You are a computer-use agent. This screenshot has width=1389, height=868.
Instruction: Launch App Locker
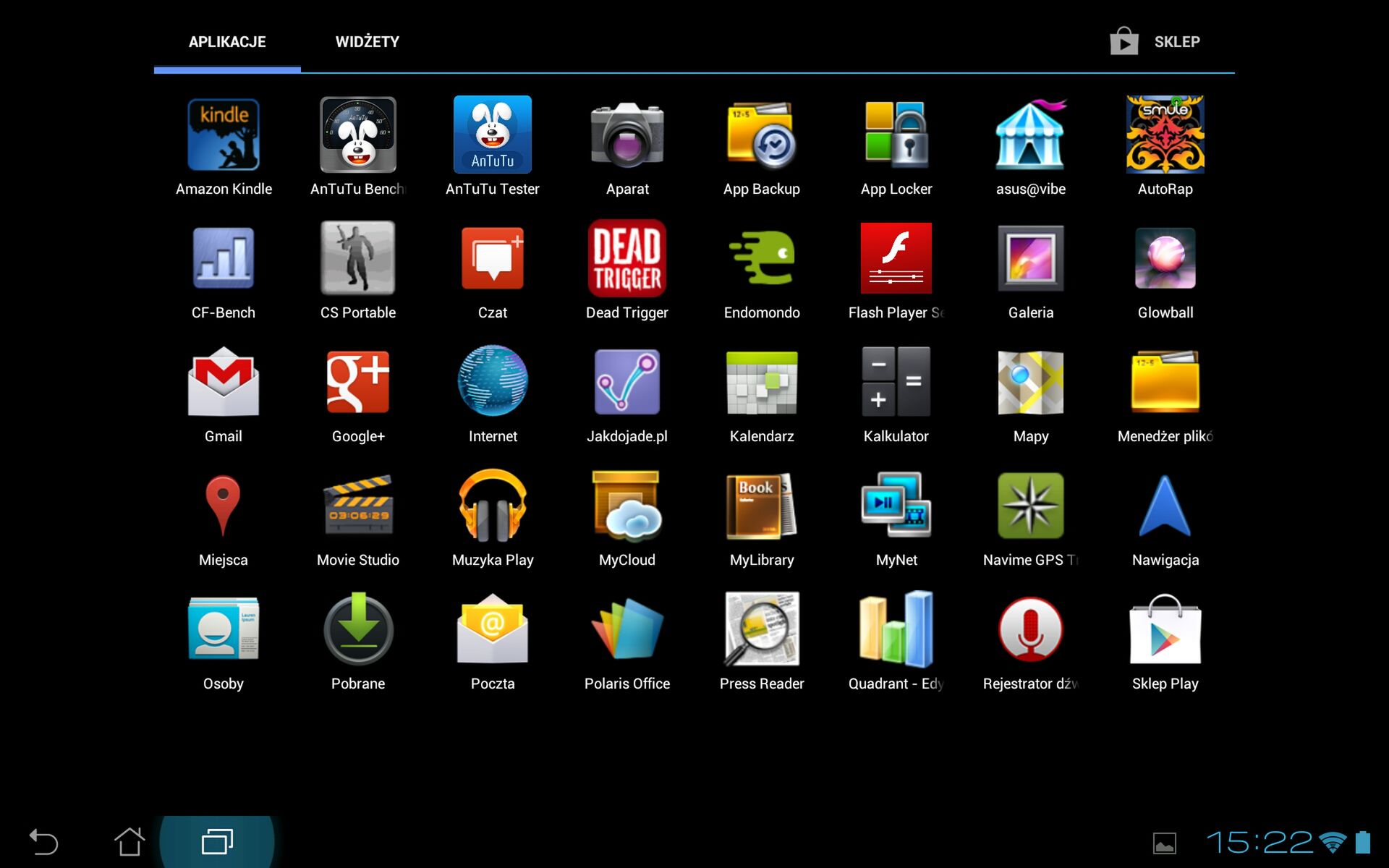(896, 135)
